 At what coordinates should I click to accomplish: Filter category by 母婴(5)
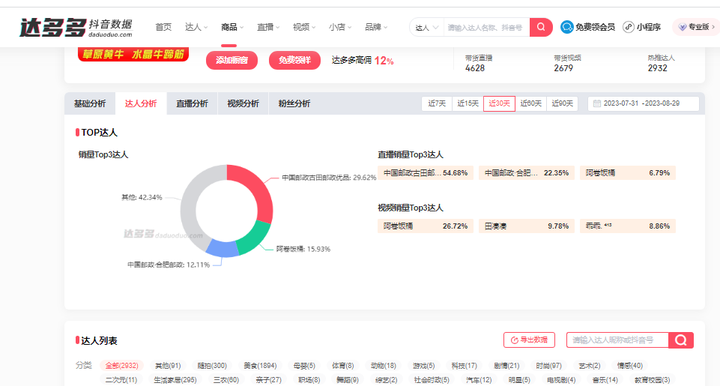pyautogui.click(x=304, y=366)
